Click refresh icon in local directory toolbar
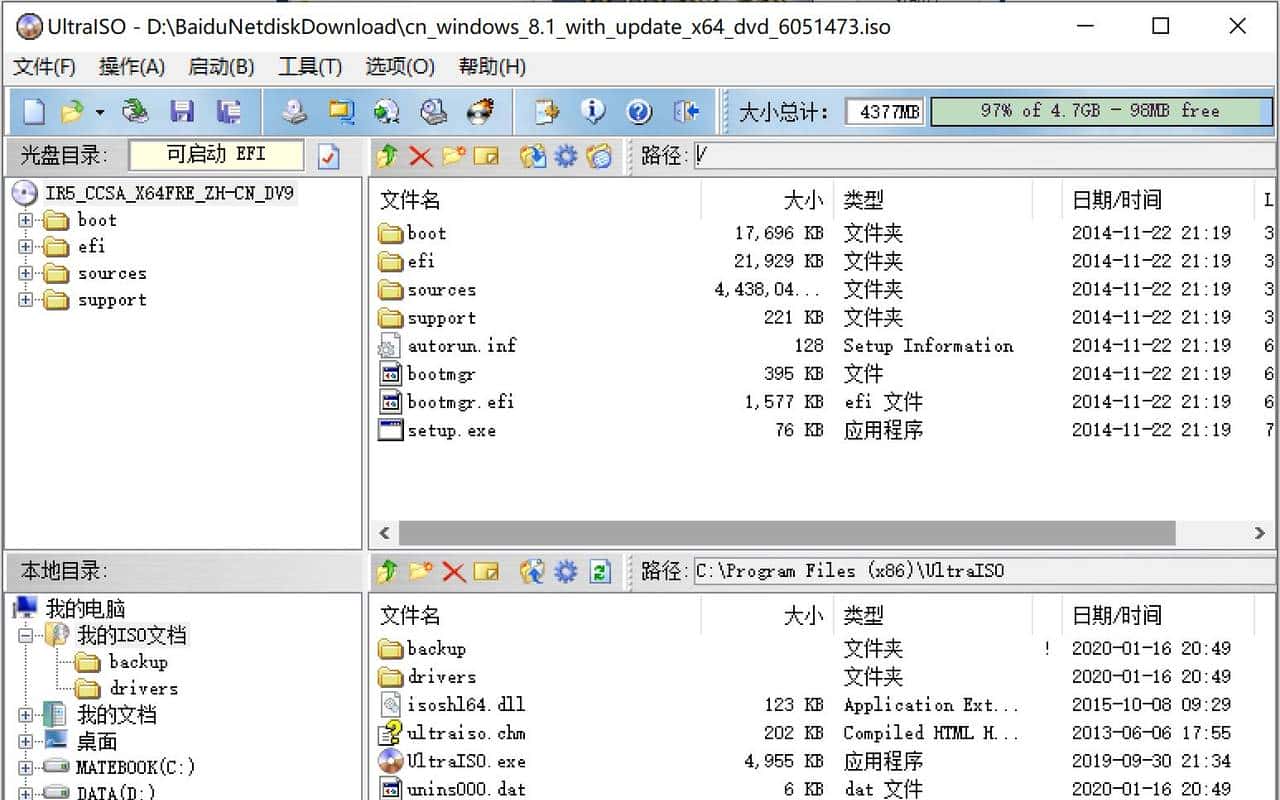Image resolution: width=1280 pixels, height=800 pixels. coord(599,571)
